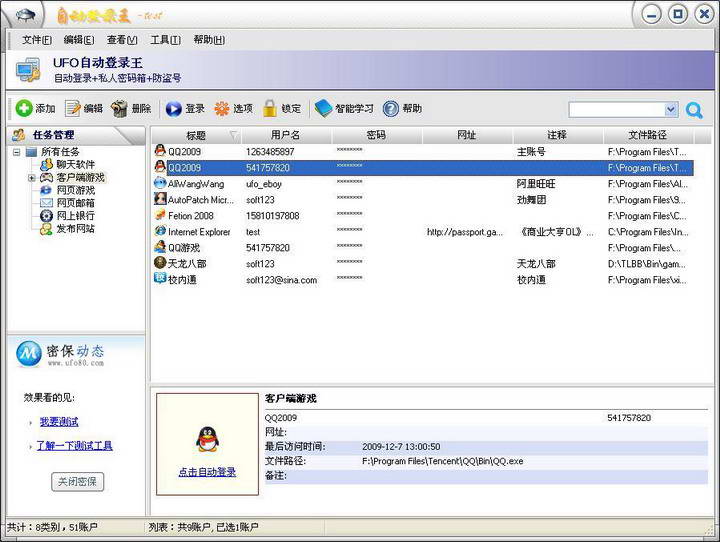The image size is (720, 542).
Task: Click the 天龙八部 row icon
Action: (160, 263)
